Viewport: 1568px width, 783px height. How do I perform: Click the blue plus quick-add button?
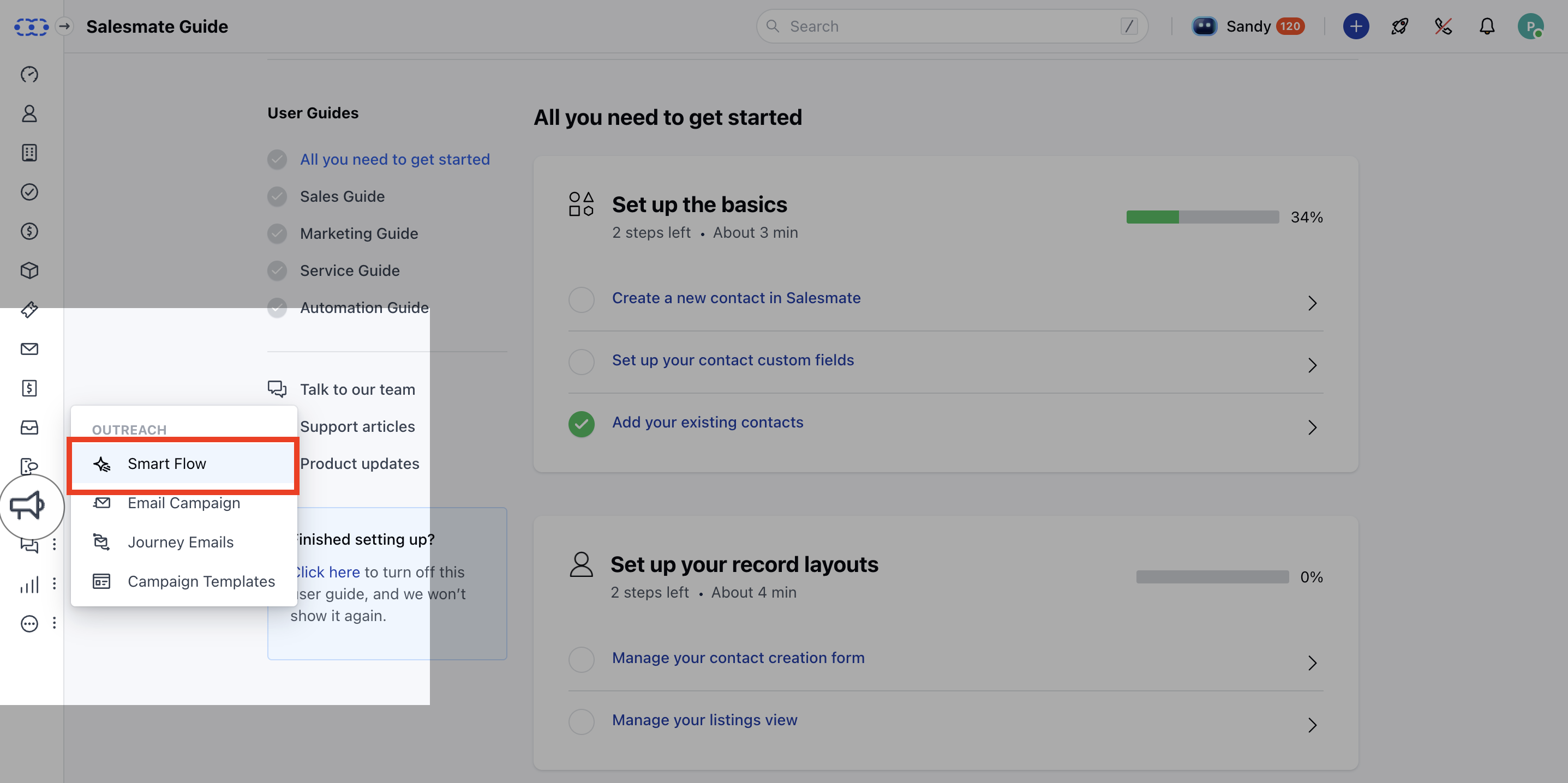[1356, 26]
